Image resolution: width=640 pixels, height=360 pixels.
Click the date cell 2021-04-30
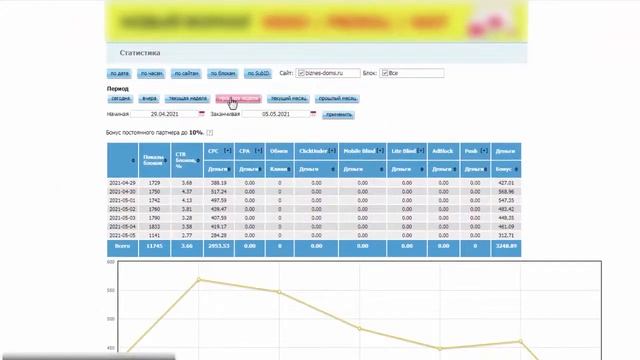tap(122, 191)
